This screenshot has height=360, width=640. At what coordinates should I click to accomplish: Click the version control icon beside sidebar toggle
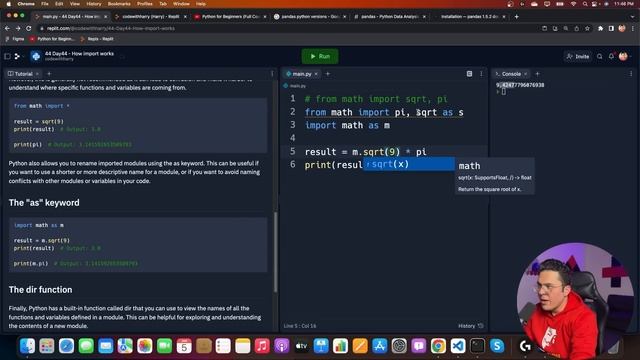(x=17, y=56)
